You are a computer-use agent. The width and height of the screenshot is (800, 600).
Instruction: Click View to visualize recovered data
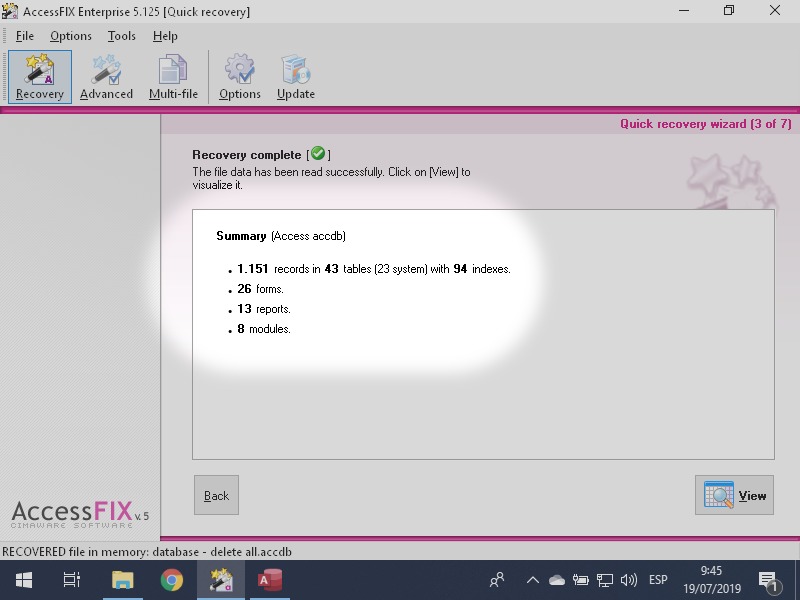coord(735,495)
